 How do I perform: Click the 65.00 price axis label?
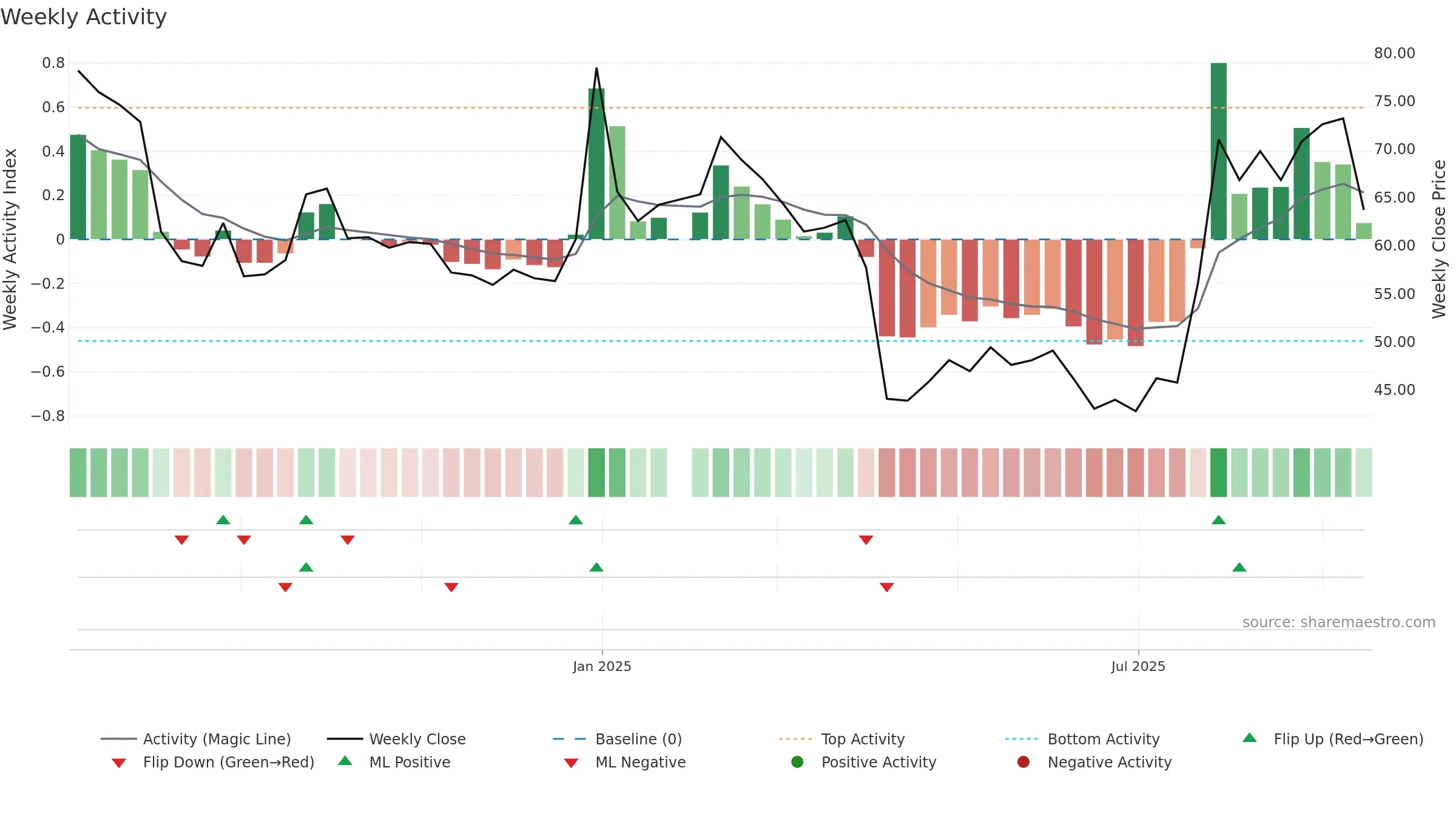(x=1394, y=197)
